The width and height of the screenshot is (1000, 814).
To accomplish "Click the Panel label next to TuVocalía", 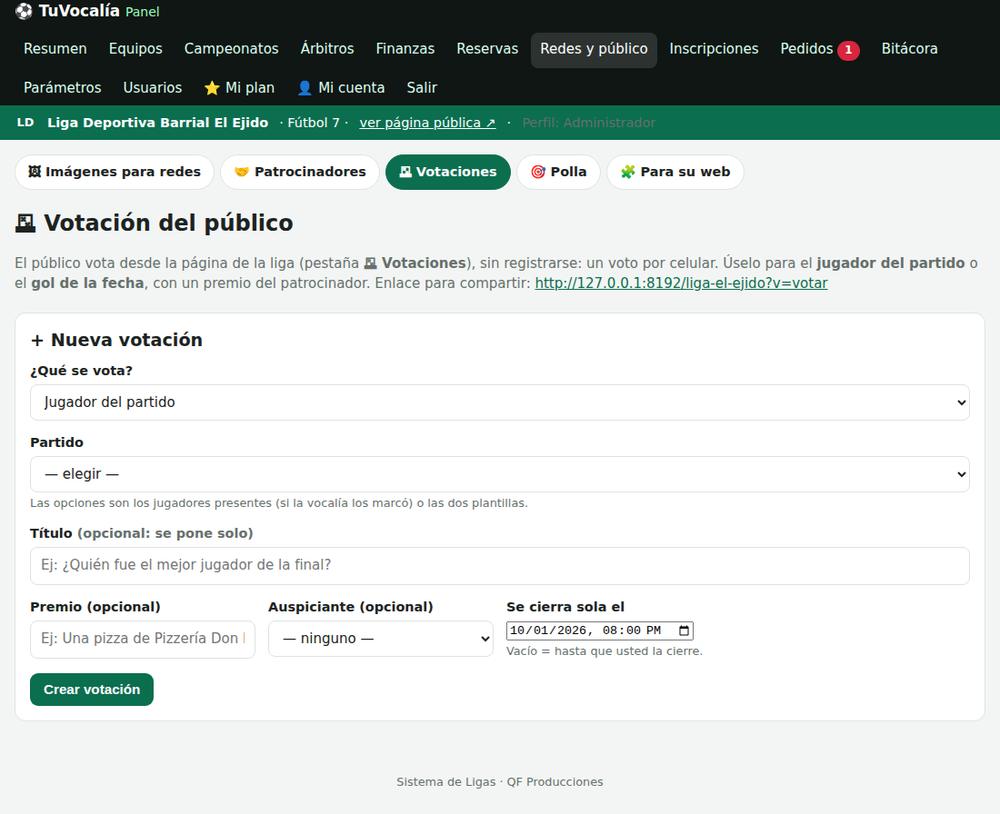I will pos(142,11).
